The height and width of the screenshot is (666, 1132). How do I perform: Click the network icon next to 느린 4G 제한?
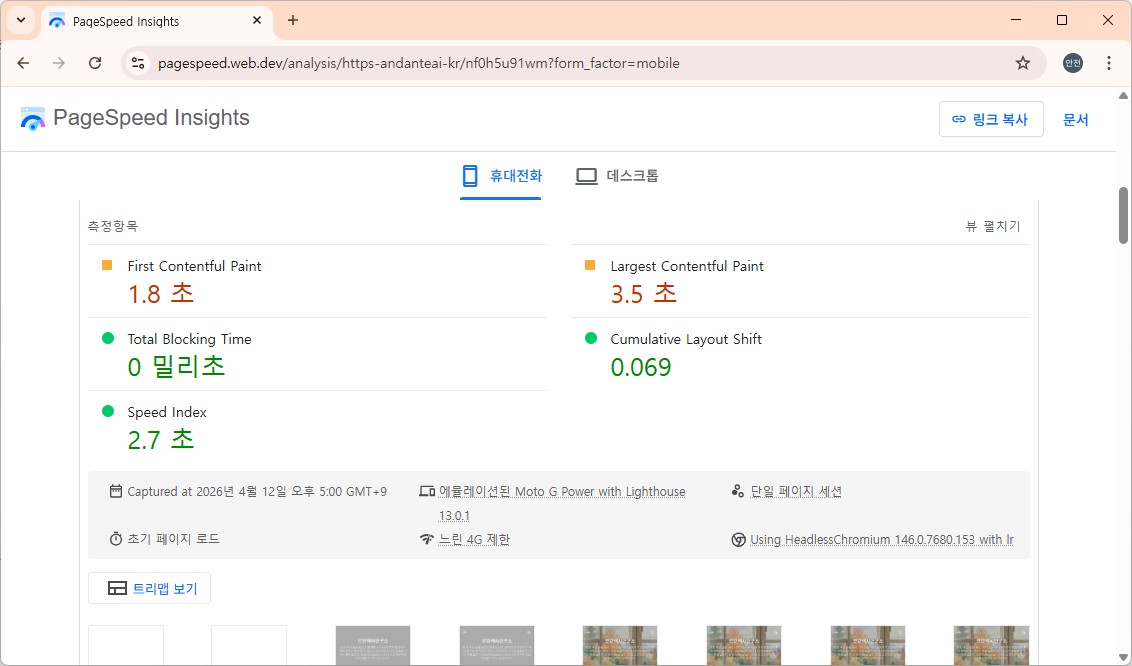[428, 539]
